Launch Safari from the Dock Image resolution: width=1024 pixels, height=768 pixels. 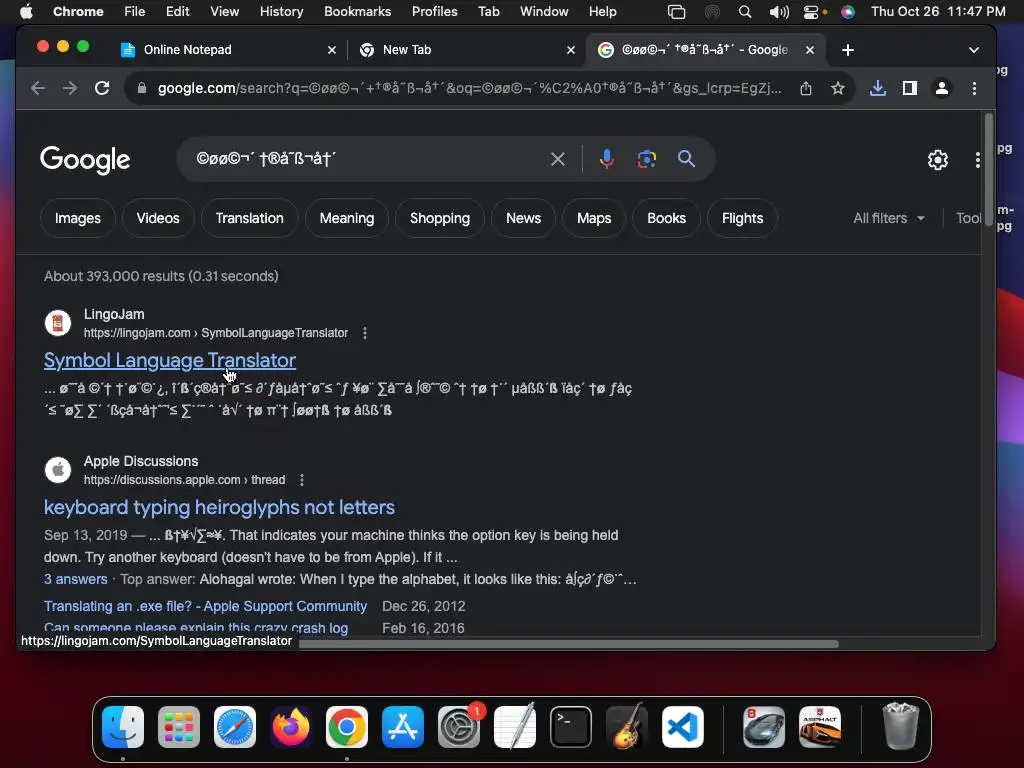pos(235,727)
